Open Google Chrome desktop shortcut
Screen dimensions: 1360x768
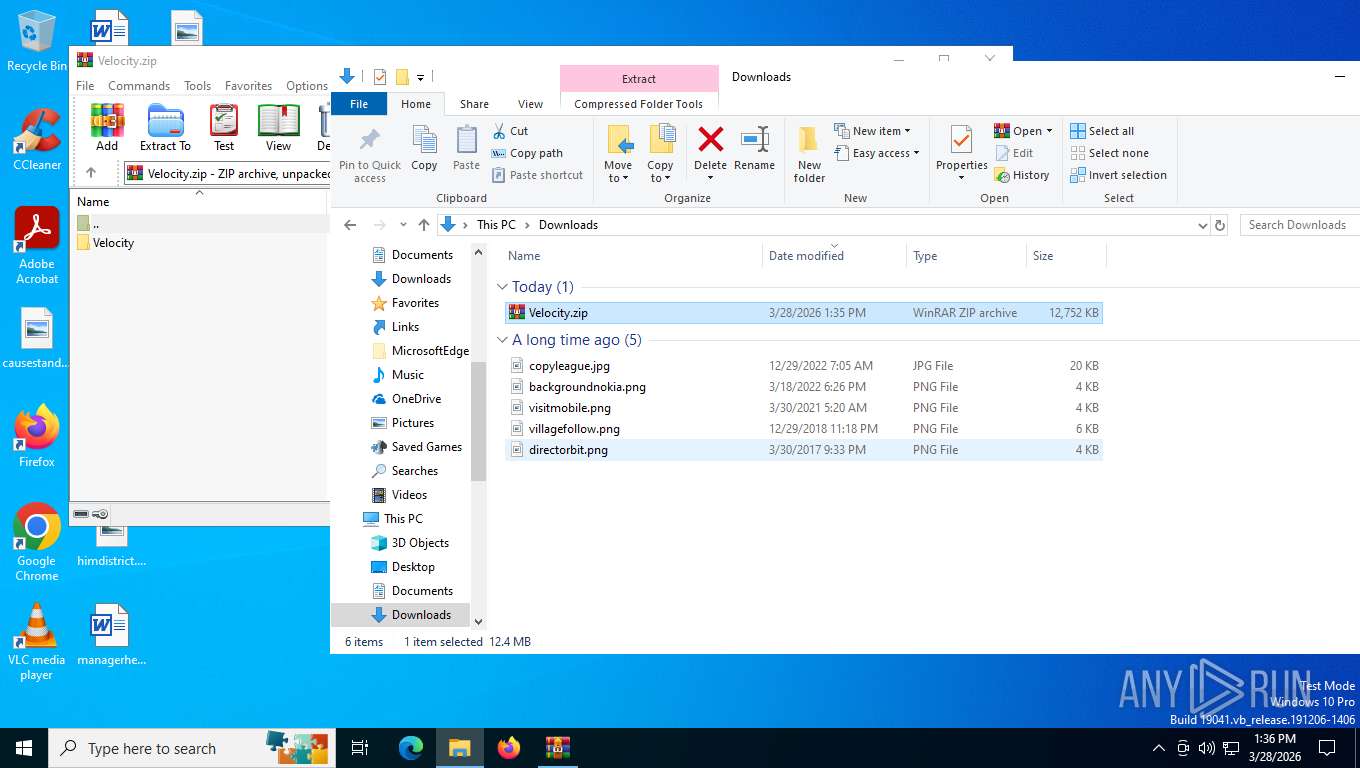pyautogui.click(x=37, y=541)
